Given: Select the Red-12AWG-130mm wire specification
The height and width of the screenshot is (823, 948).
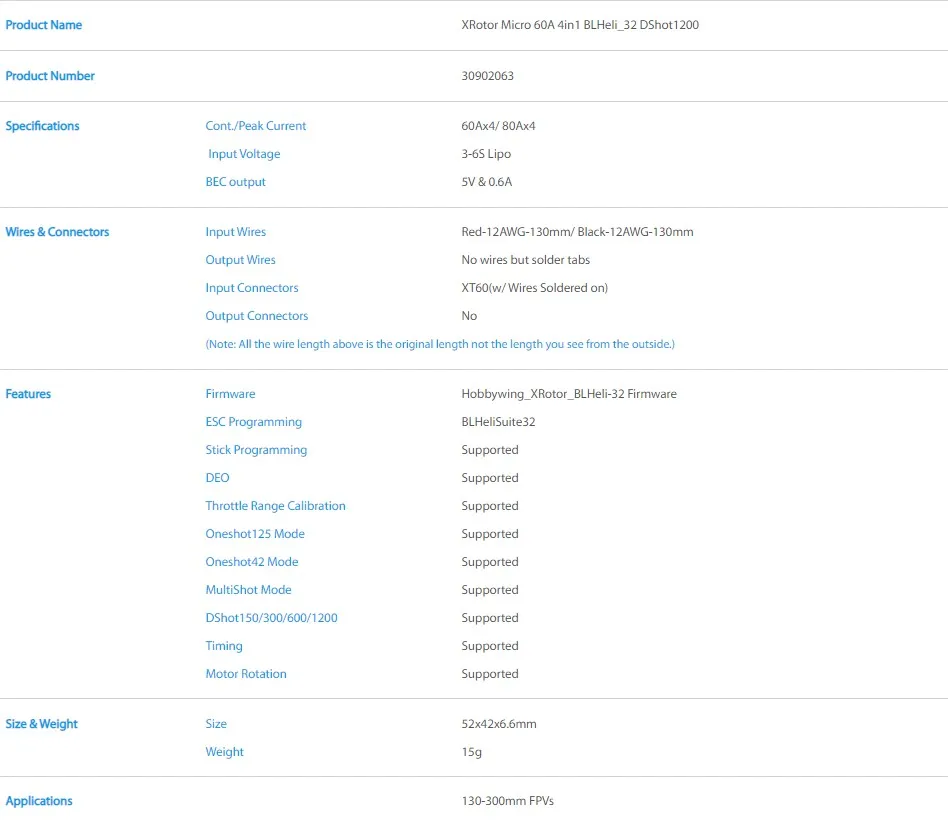Looking at the screenshot, I should point(577,232).
